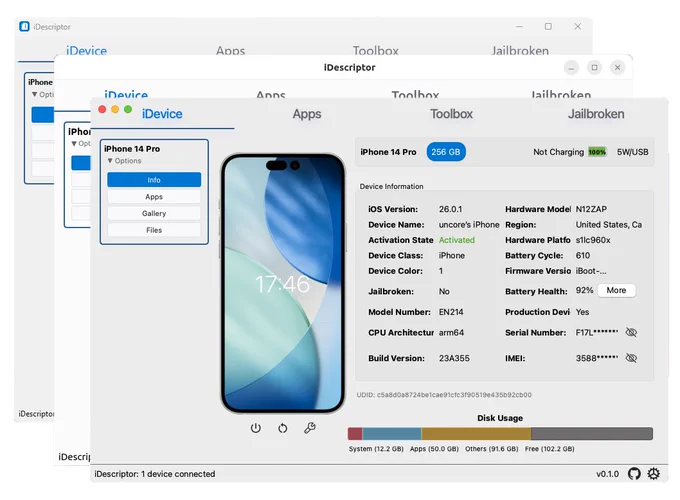Click the green macOS zoom button
This screenshot has height=500, width=680.
coord(128,109)
